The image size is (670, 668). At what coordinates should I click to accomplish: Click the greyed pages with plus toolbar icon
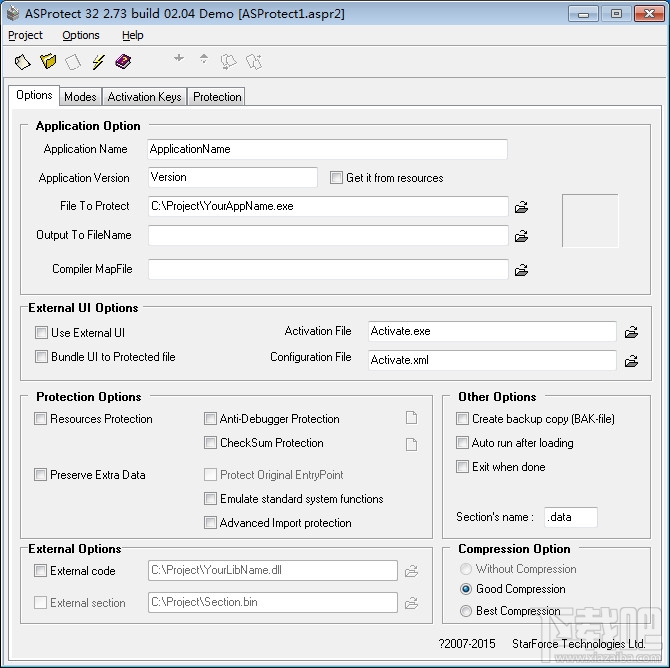point(254,62)
